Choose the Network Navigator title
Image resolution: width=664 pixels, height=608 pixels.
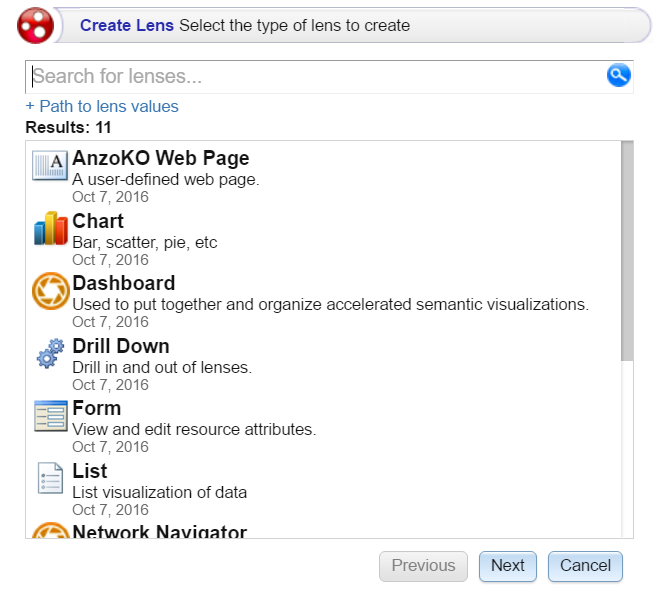click(159, 531)
